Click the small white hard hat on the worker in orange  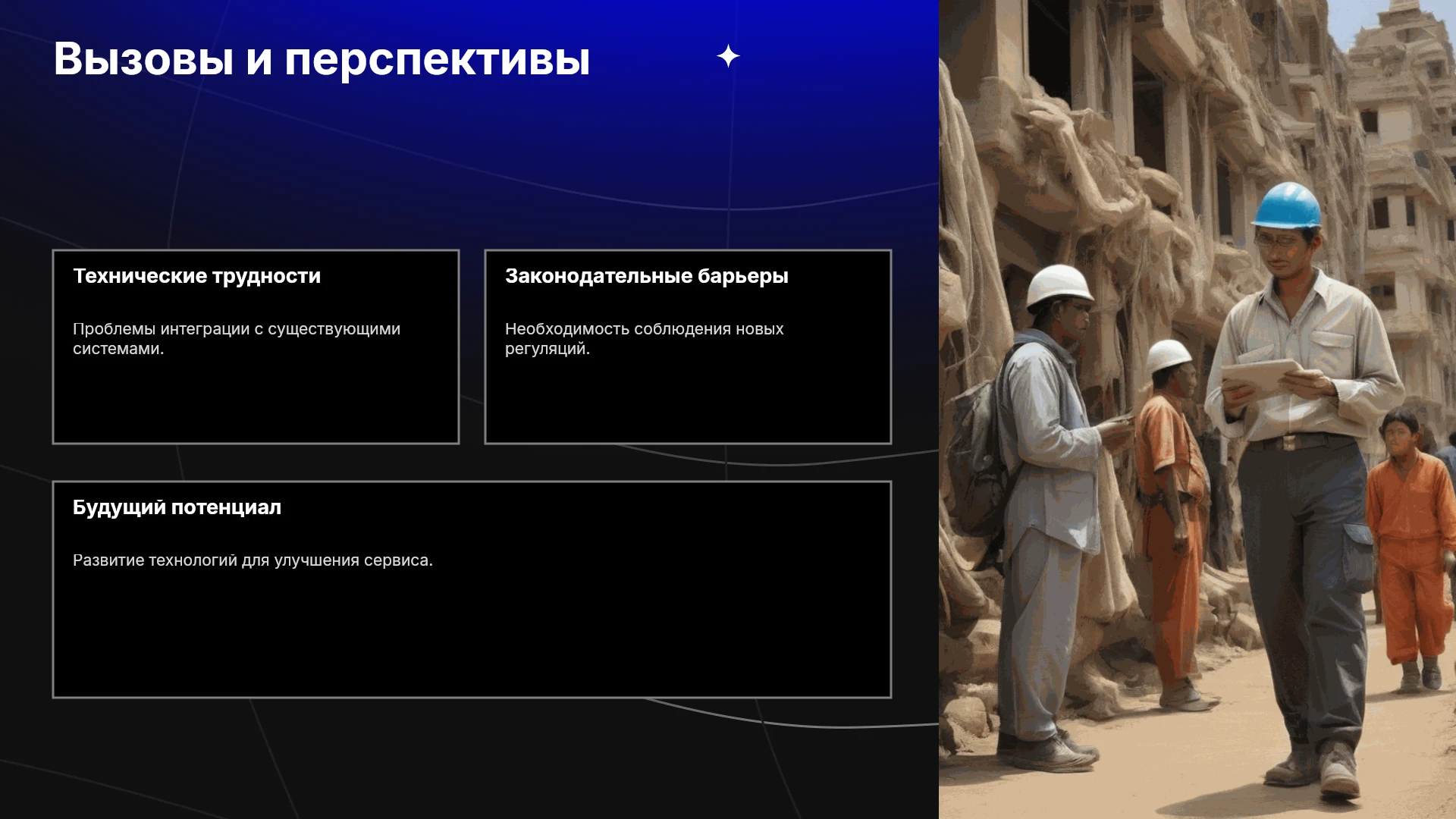click(x=1168, y=355)
